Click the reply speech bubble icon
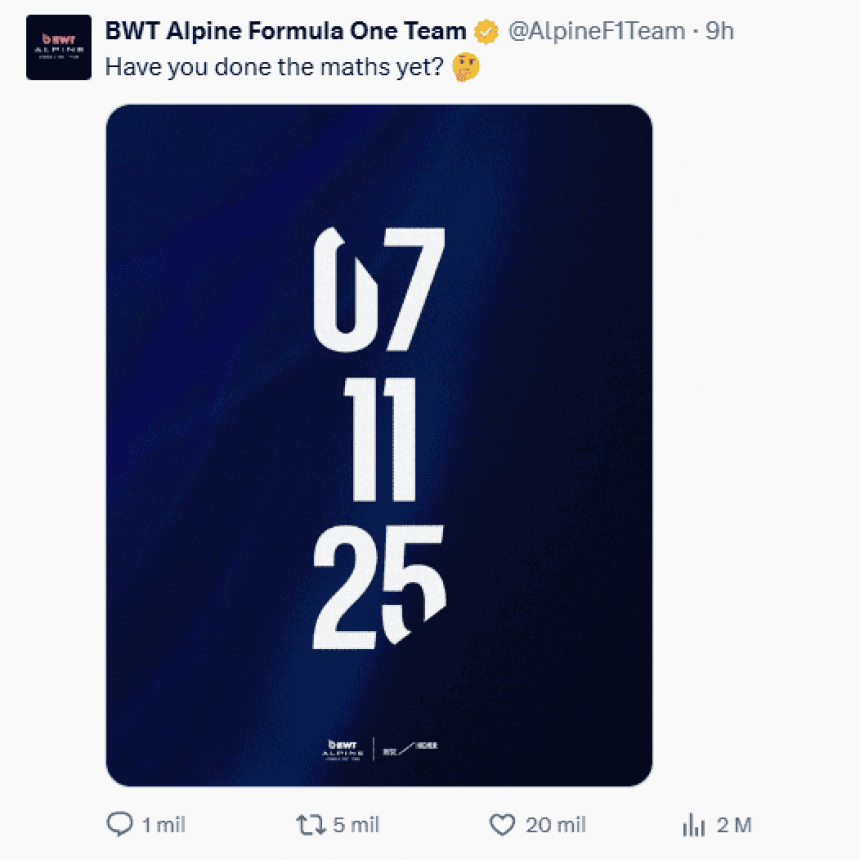This screenshot has width=860, height=860. pyautogui.click(x=120, y=824)
